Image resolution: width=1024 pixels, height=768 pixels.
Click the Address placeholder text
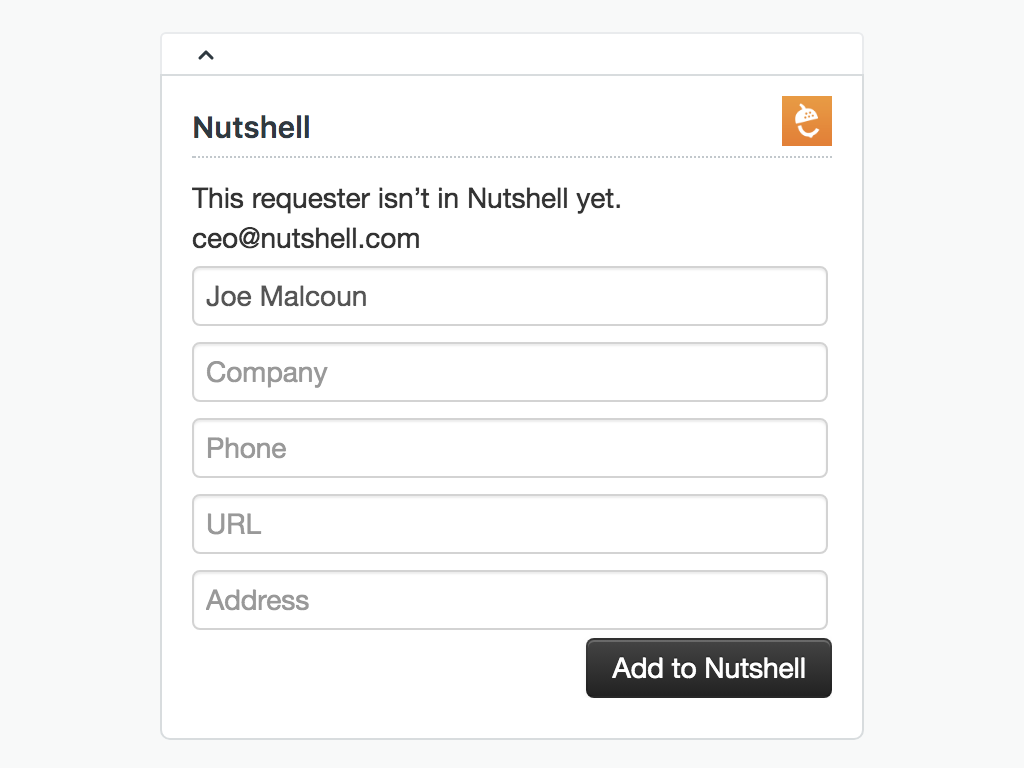[257, 600]
